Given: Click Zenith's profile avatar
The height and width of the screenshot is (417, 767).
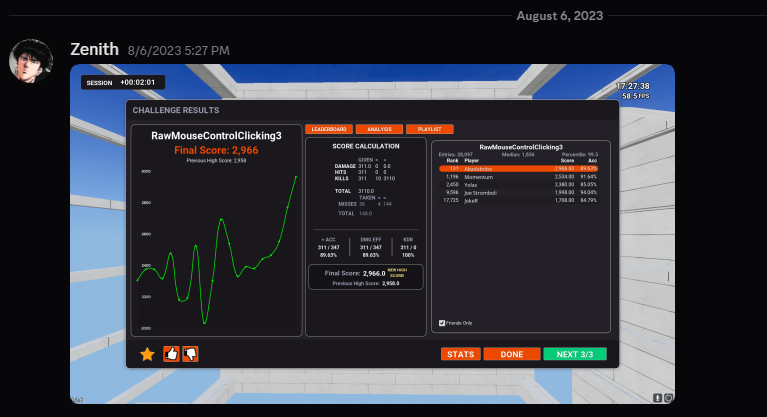Looking at the screenshot, I should tap(31, 61).
